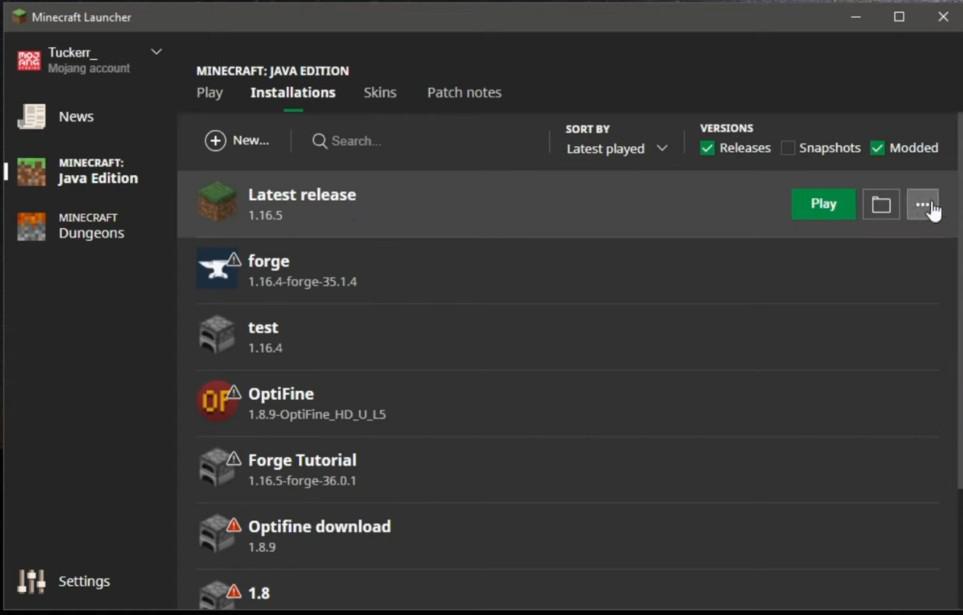Open Settings sliders icon
The image size is (963, 615).
(x=31, y=581)
